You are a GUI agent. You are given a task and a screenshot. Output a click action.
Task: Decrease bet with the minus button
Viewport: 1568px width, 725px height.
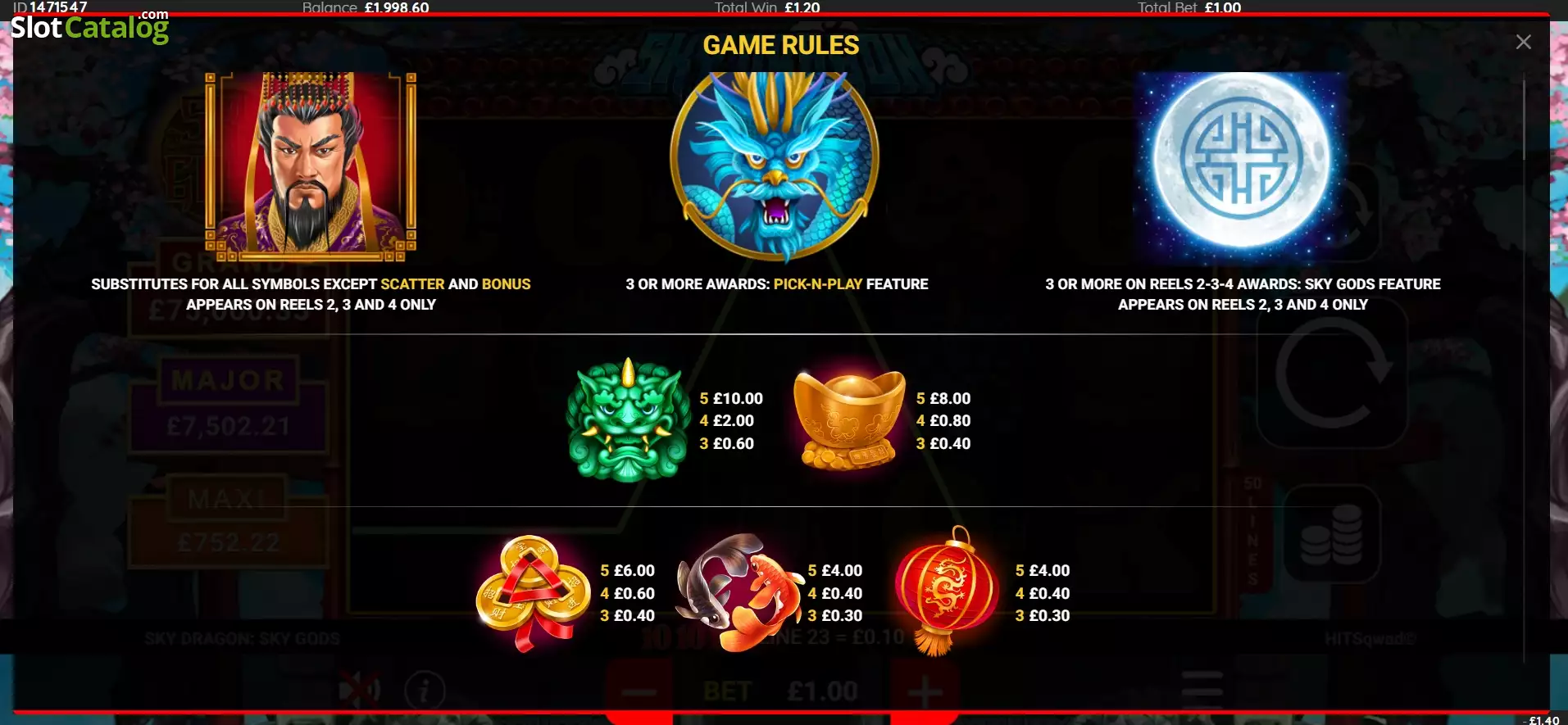click(639, 691)
